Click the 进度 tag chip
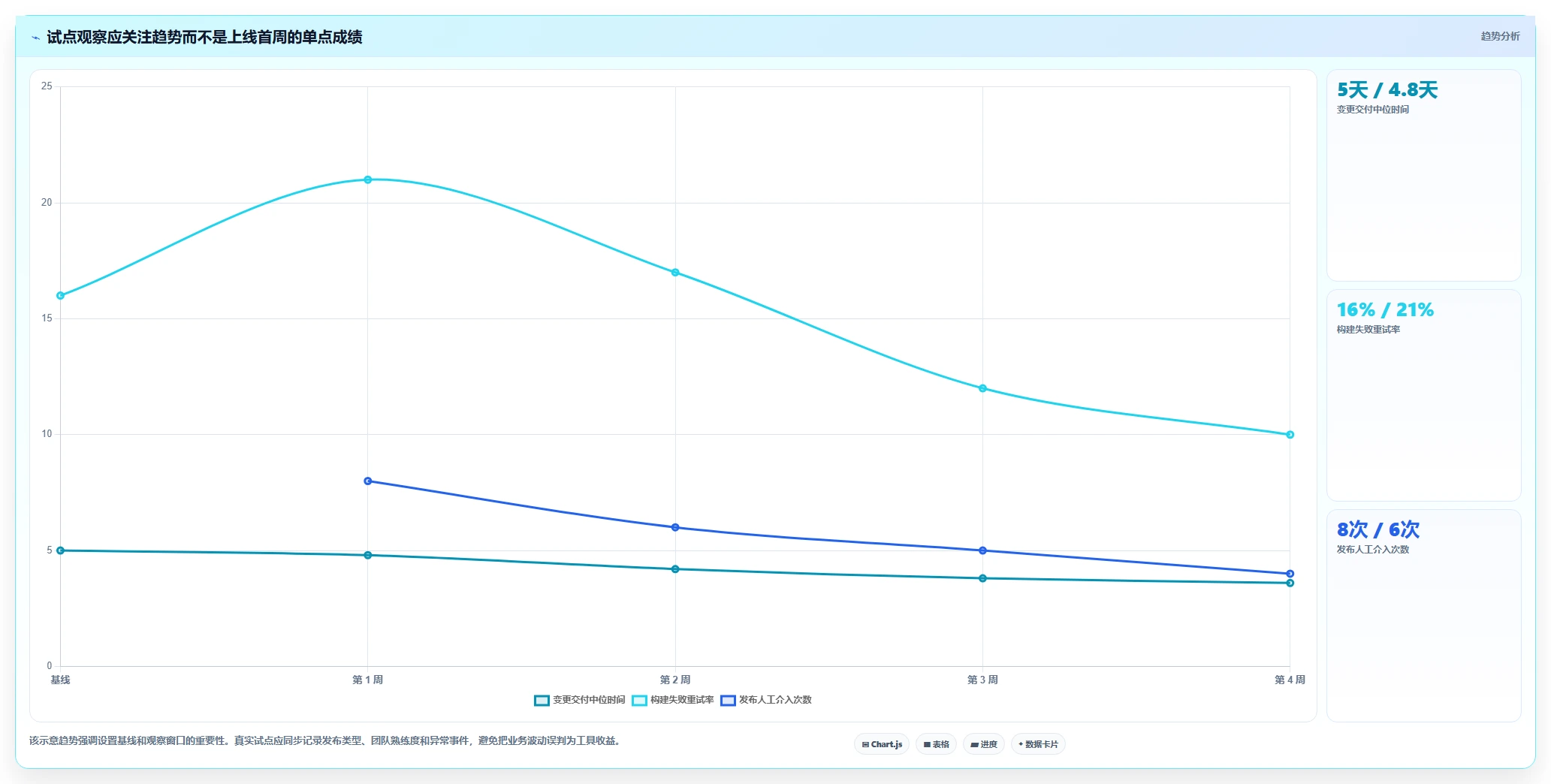The height and width of the screenshot is (784, 1551). (984, 744)
